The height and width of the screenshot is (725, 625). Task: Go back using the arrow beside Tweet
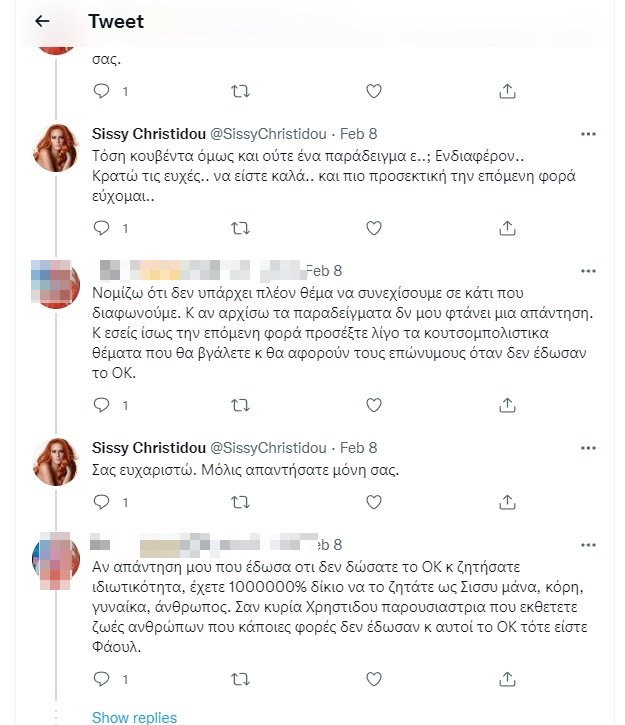tap(42, 21)
